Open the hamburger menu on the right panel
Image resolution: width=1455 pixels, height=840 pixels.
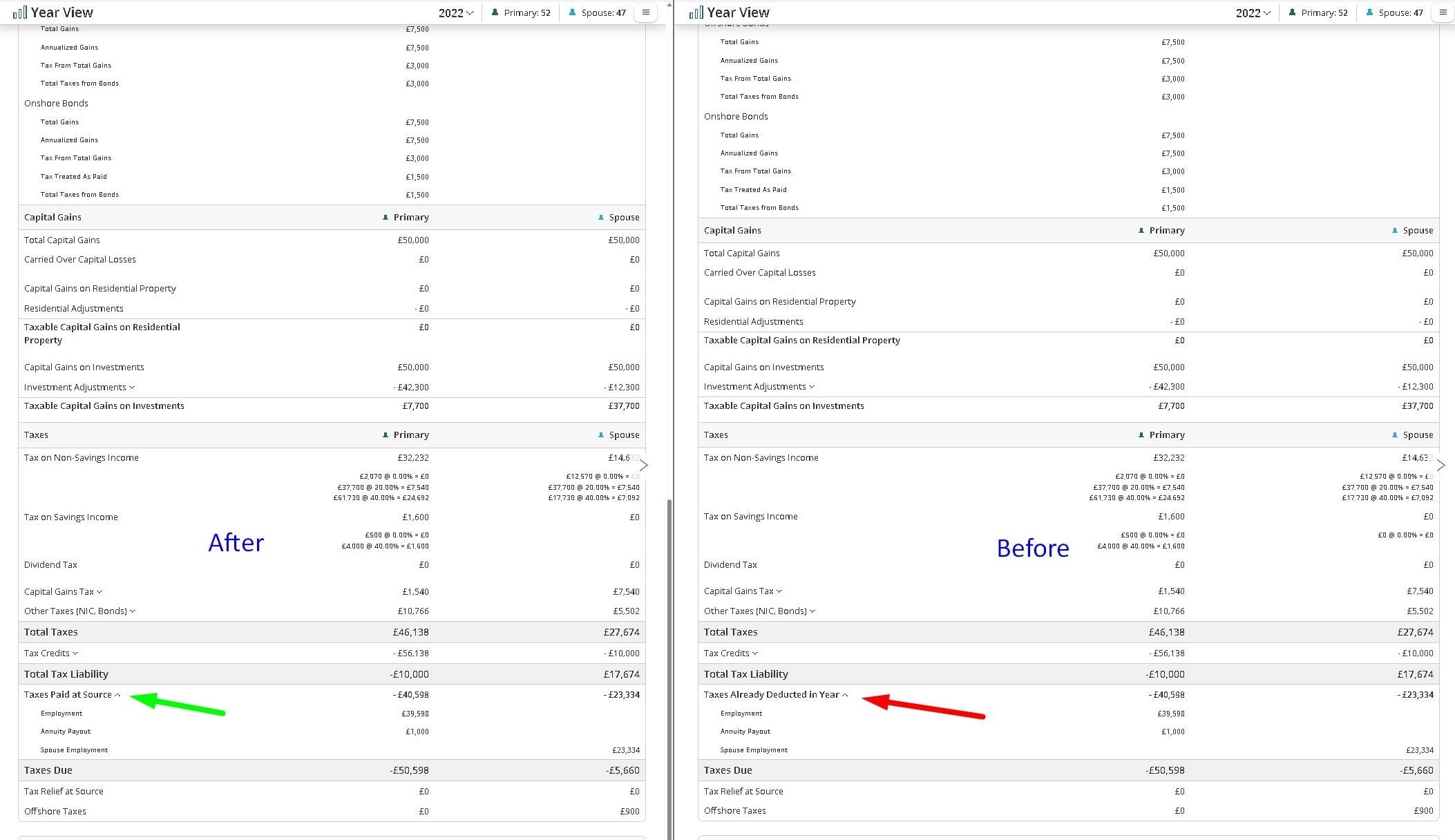click(x=1443, y=12)
